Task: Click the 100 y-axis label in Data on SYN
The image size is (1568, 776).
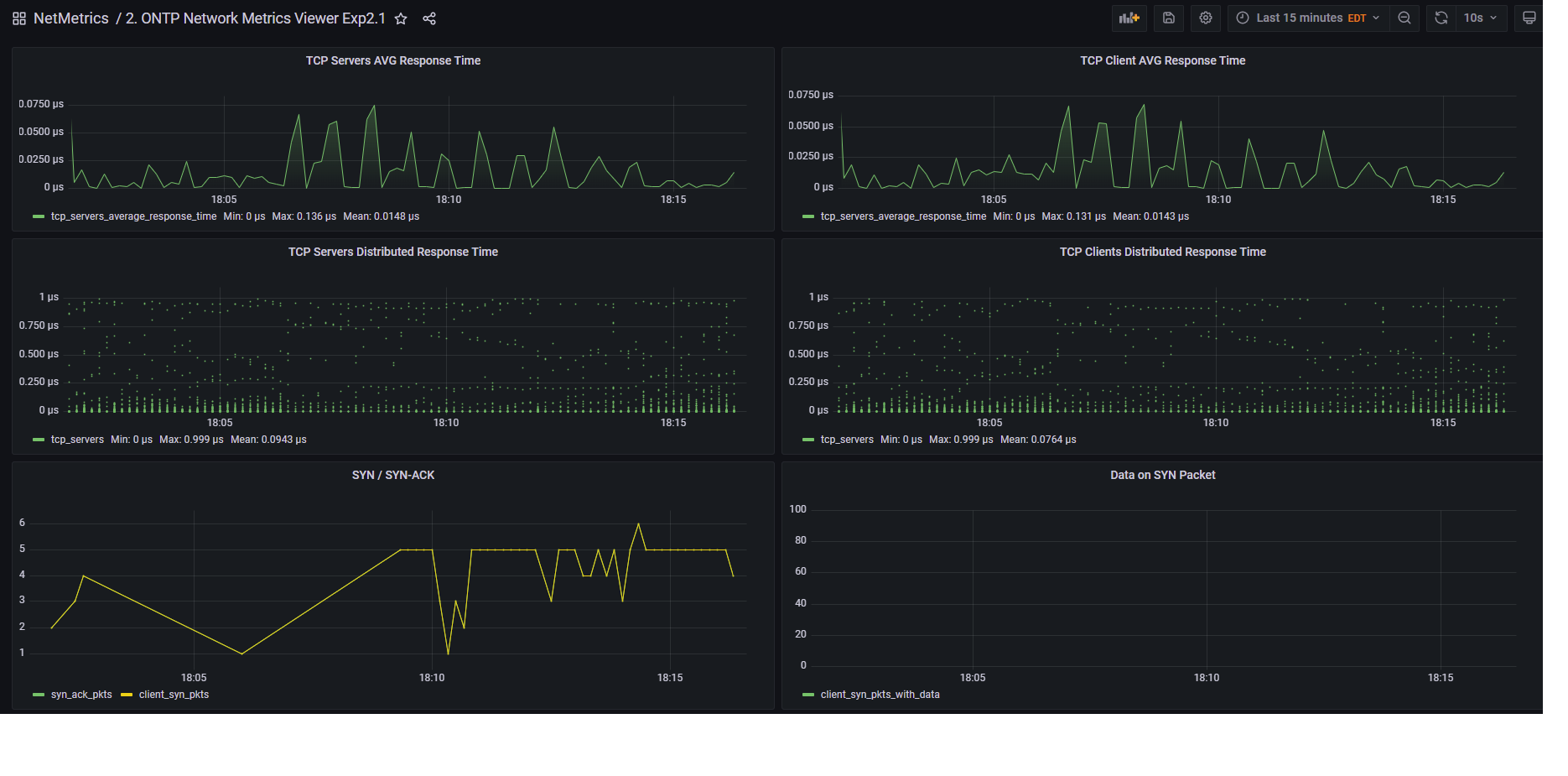Action: [x=797, y=509]
